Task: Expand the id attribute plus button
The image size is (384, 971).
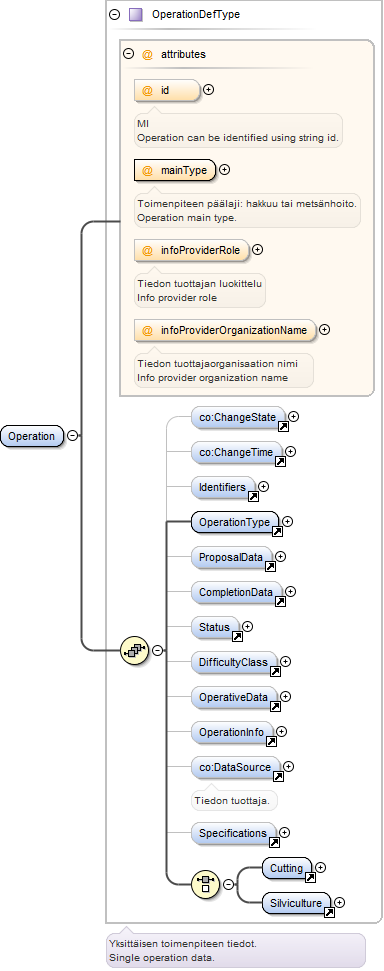Action: click(x=209, y=90)
